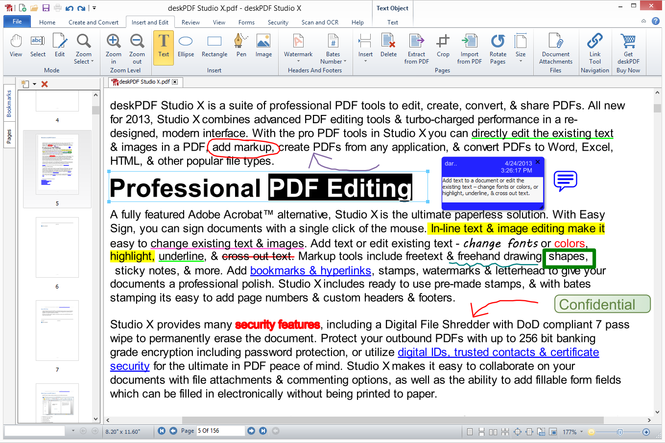665x443 pixels.
Task: Select the Link Tool
Action: (595, 49)
